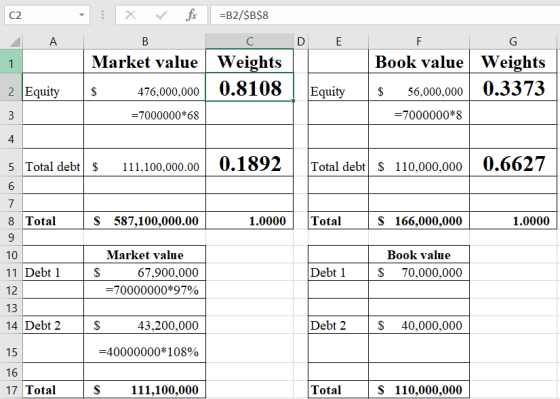Select 'Debt 2' label in column A
Image resolution: width=560 pixels, height=399 pixels.
tap(53, 325)
